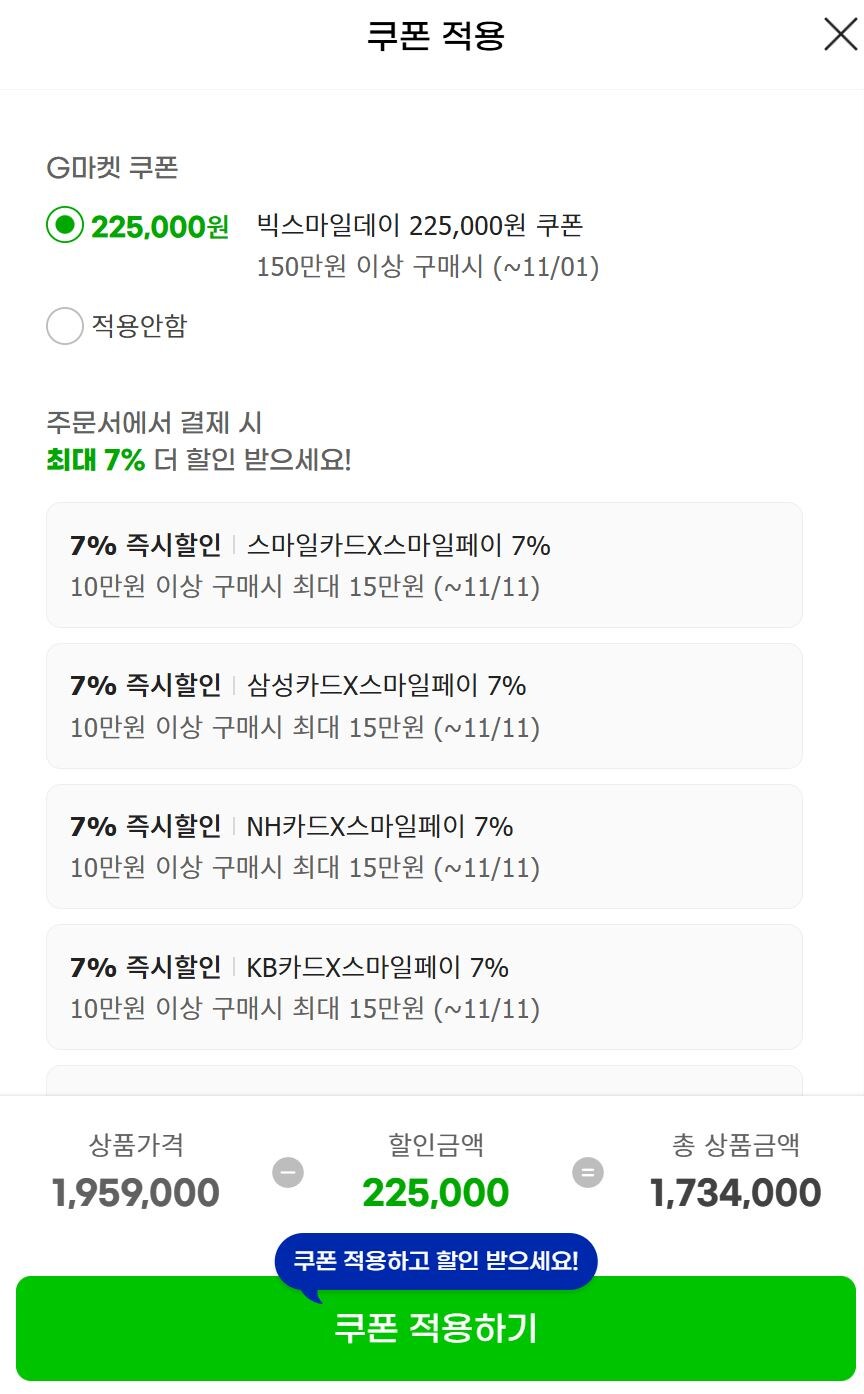Viewport: 864px width, 1394px height.
Task: Click the minus symbol between price fields
Action: point(287,1174)
